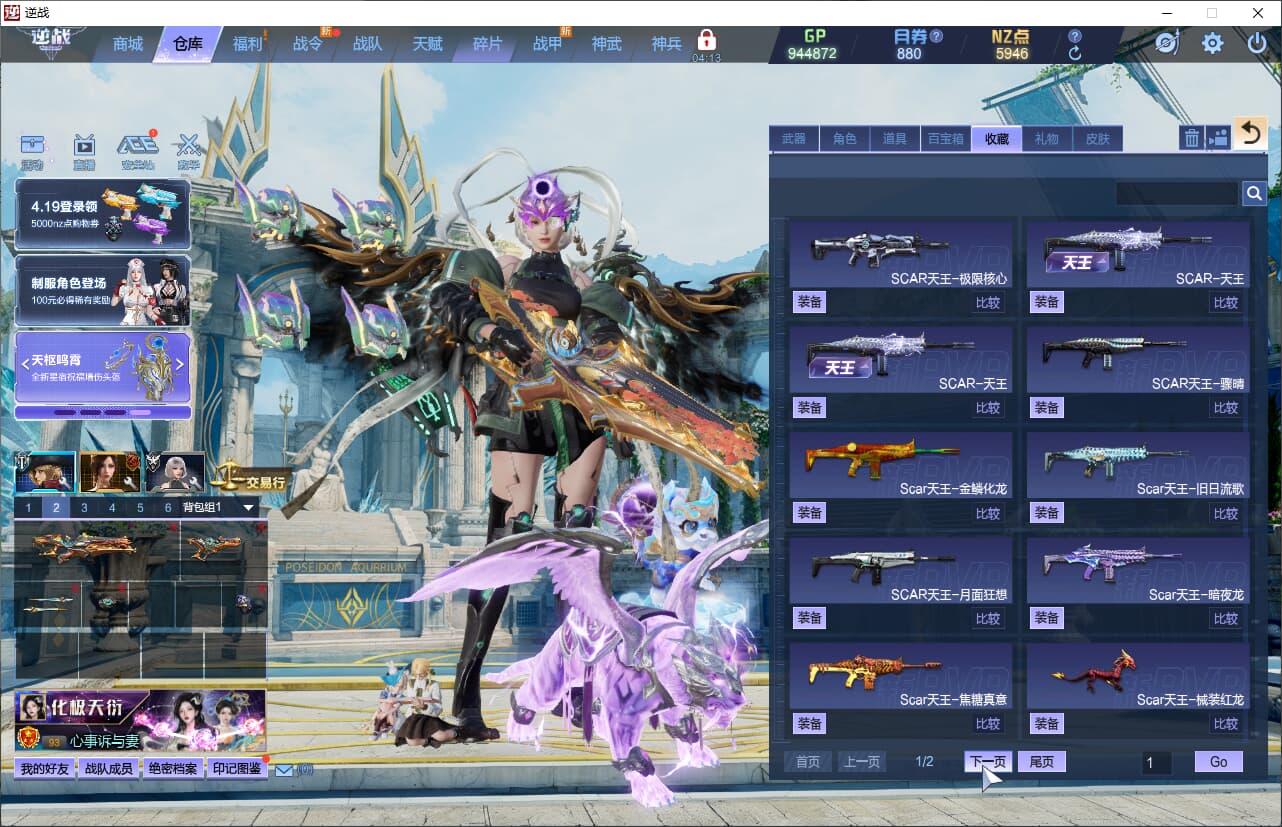Select the brunette character thumbnail
This screenshot has height=827, width=1282.
click(x=110, y=473)
